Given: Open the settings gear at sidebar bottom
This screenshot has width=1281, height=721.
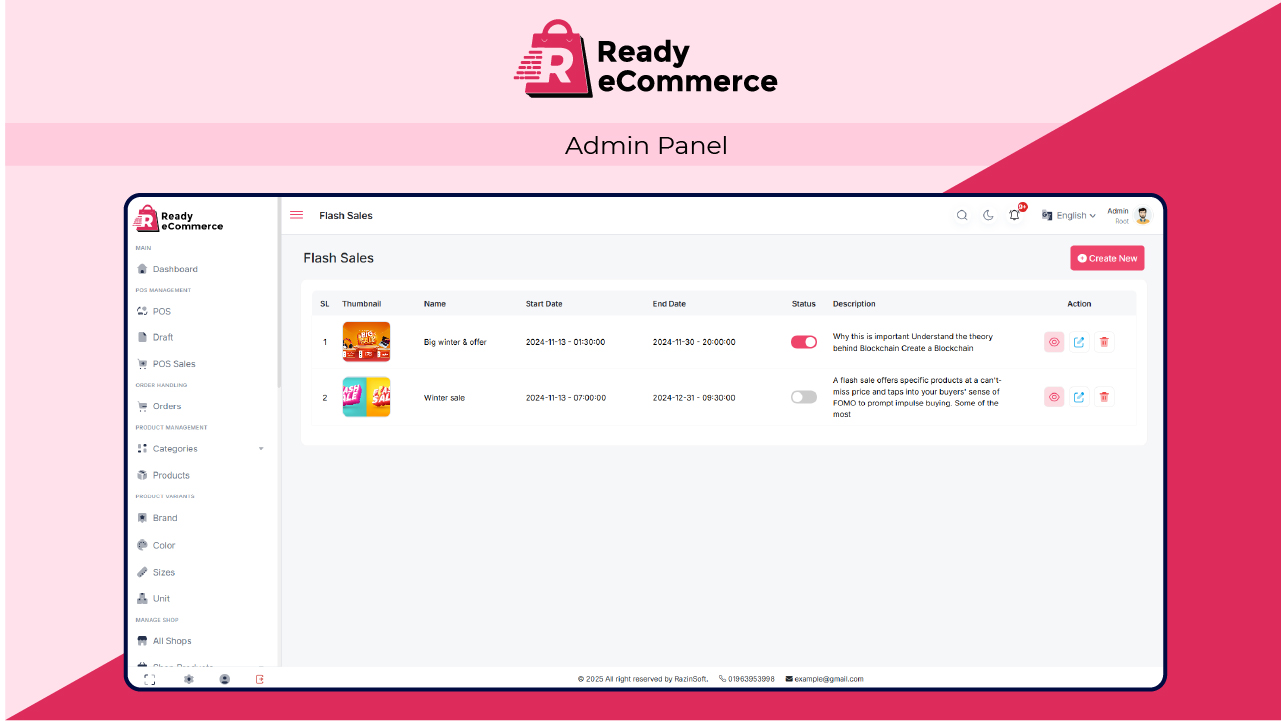Looking at the screenshot, I should click(188, 678).
